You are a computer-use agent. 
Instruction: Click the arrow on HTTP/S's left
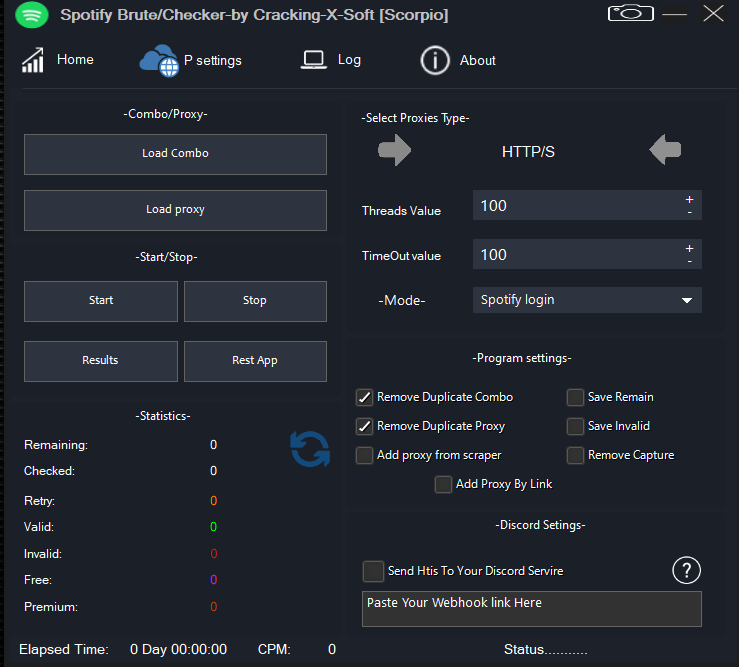click(394, 150)
